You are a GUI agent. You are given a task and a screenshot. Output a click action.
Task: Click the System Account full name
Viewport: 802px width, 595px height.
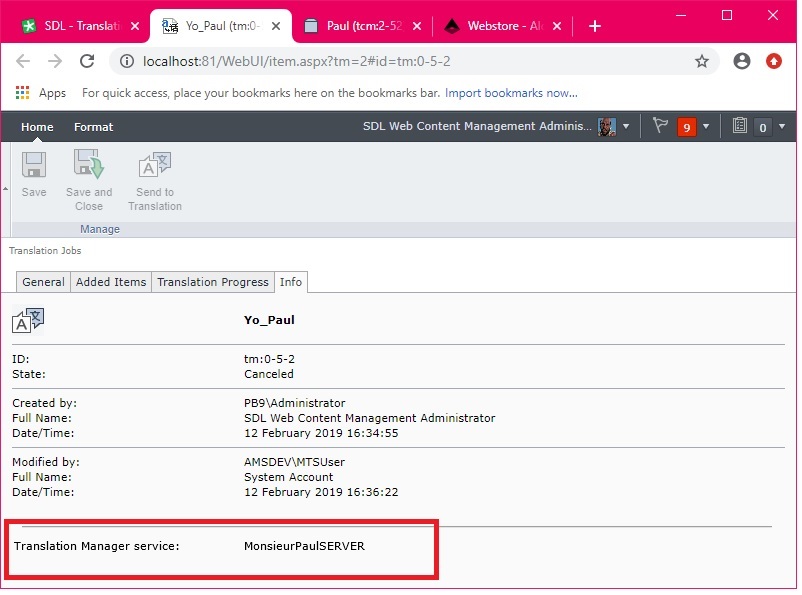coord(288,477)
